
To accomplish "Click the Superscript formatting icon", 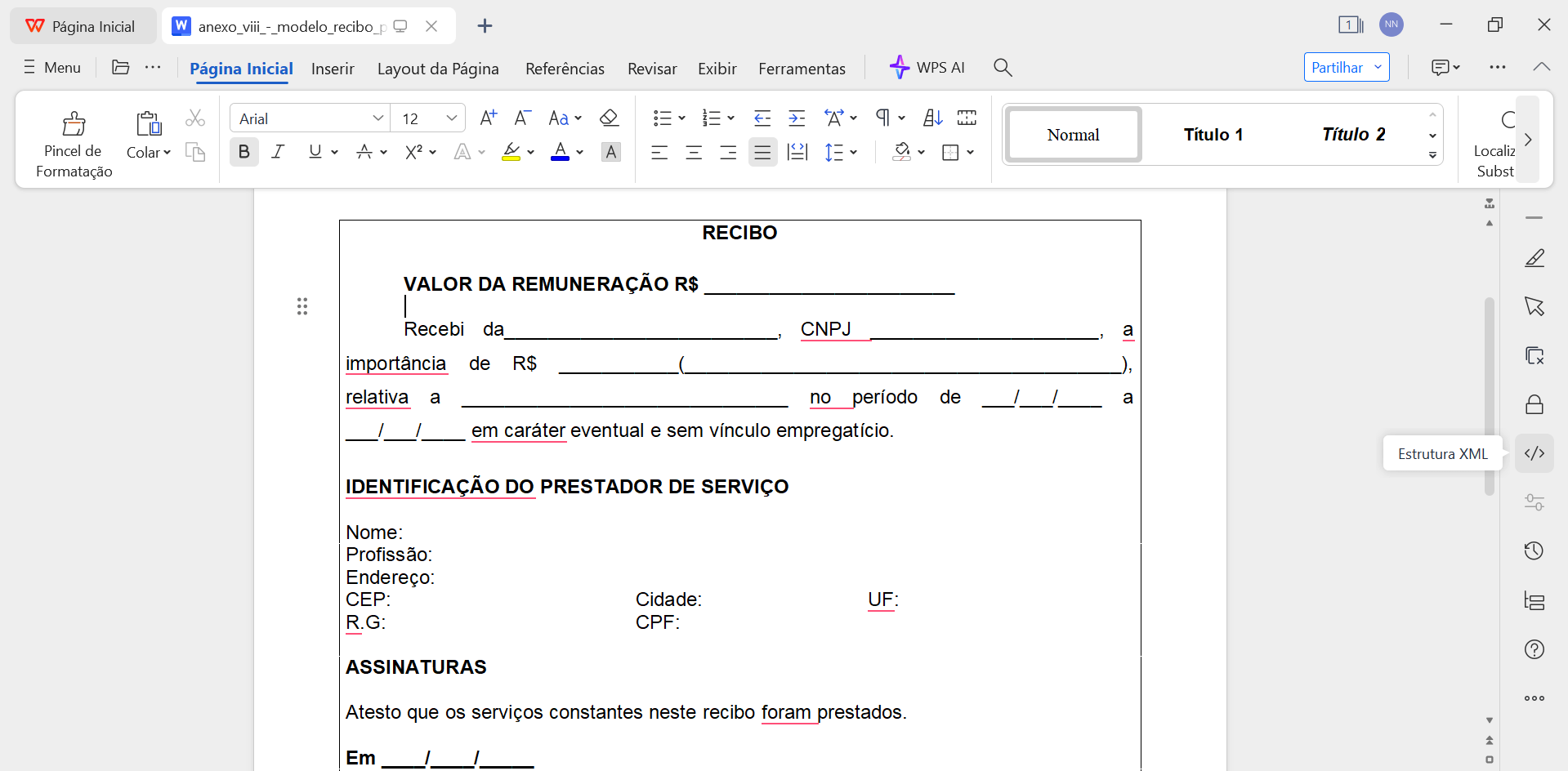I will click(x=415, y=152).
